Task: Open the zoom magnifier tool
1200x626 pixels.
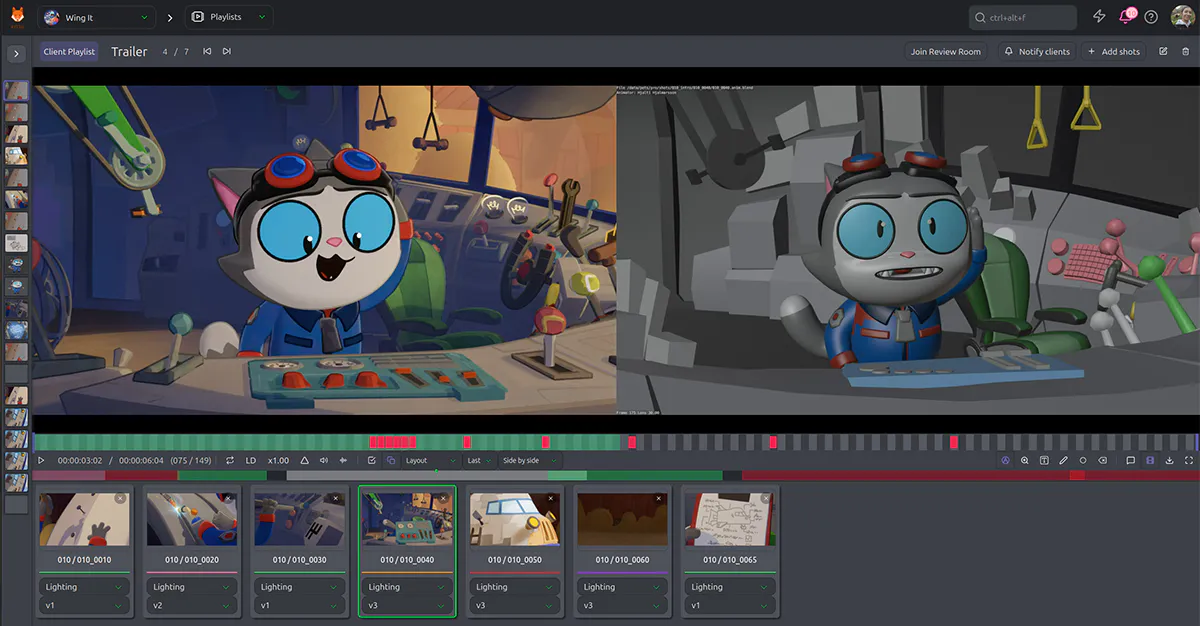Action: pos(1025,460)
